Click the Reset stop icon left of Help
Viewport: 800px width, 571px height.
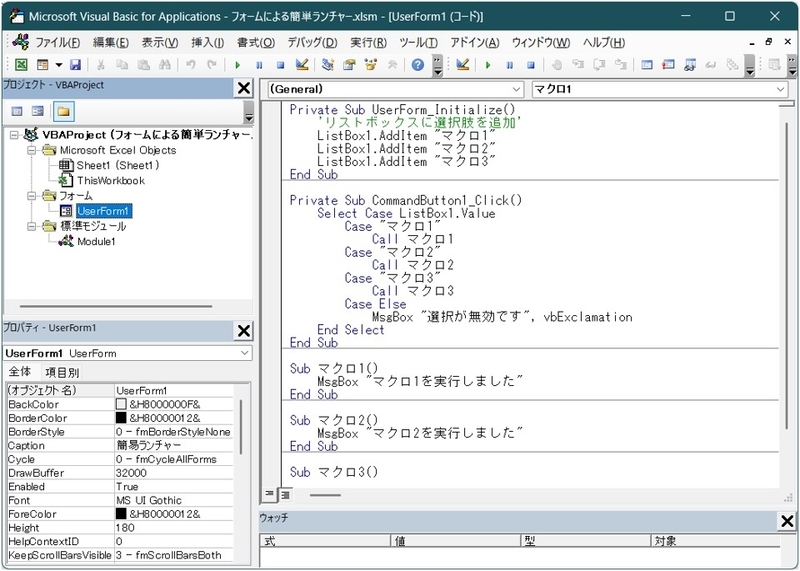pos(280,65)
